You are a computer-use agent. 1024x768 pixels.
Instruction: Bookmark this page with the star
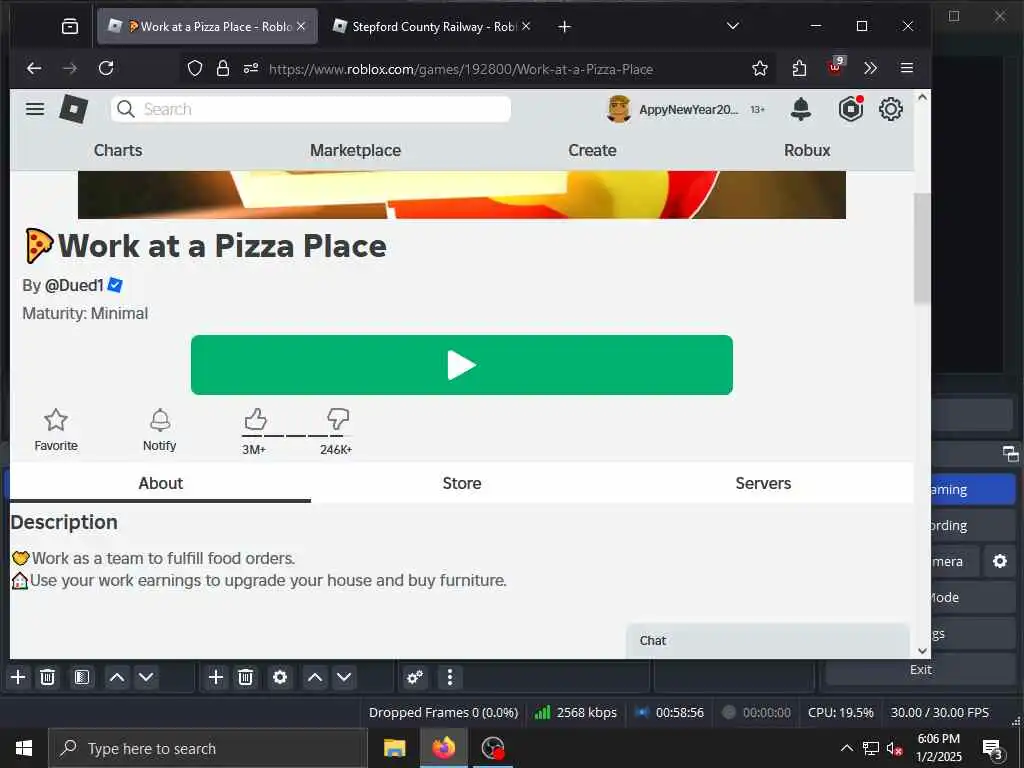760,69
